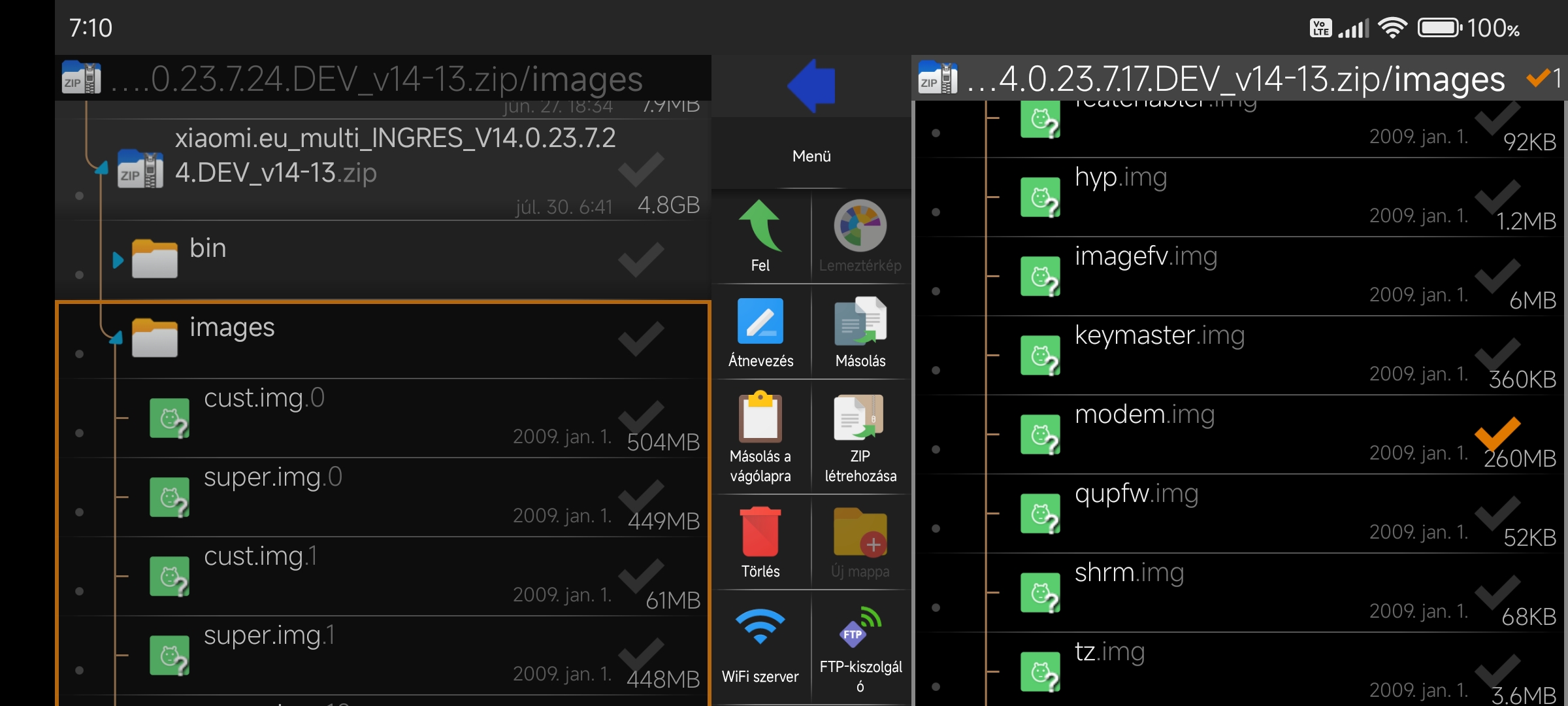1568x706 pixels.
Task: Create new folder with Új mappa
Action: coord(860,543)
